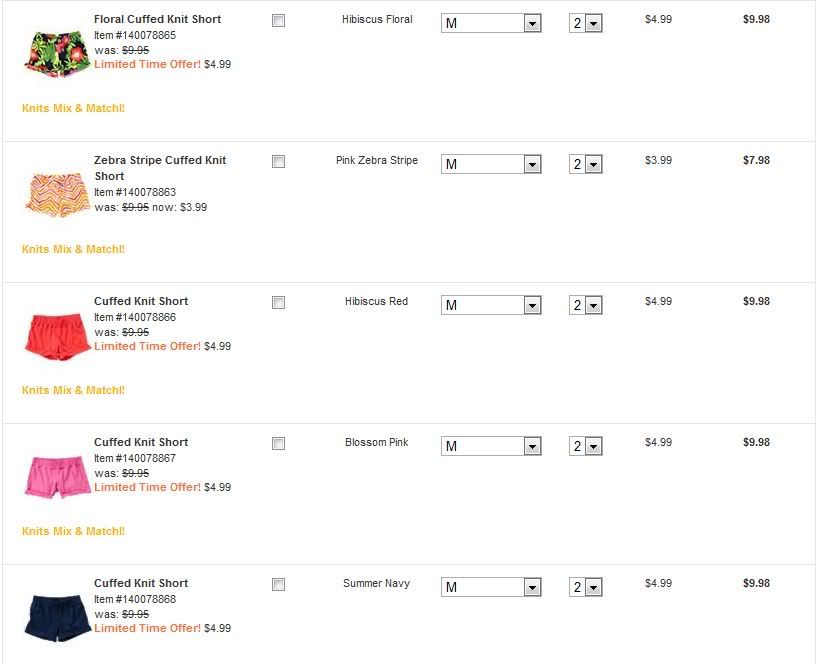Select the Blossom Pink short picture
Image resolution: width=836 pixels, height=664 pixels.
point(57,476)
